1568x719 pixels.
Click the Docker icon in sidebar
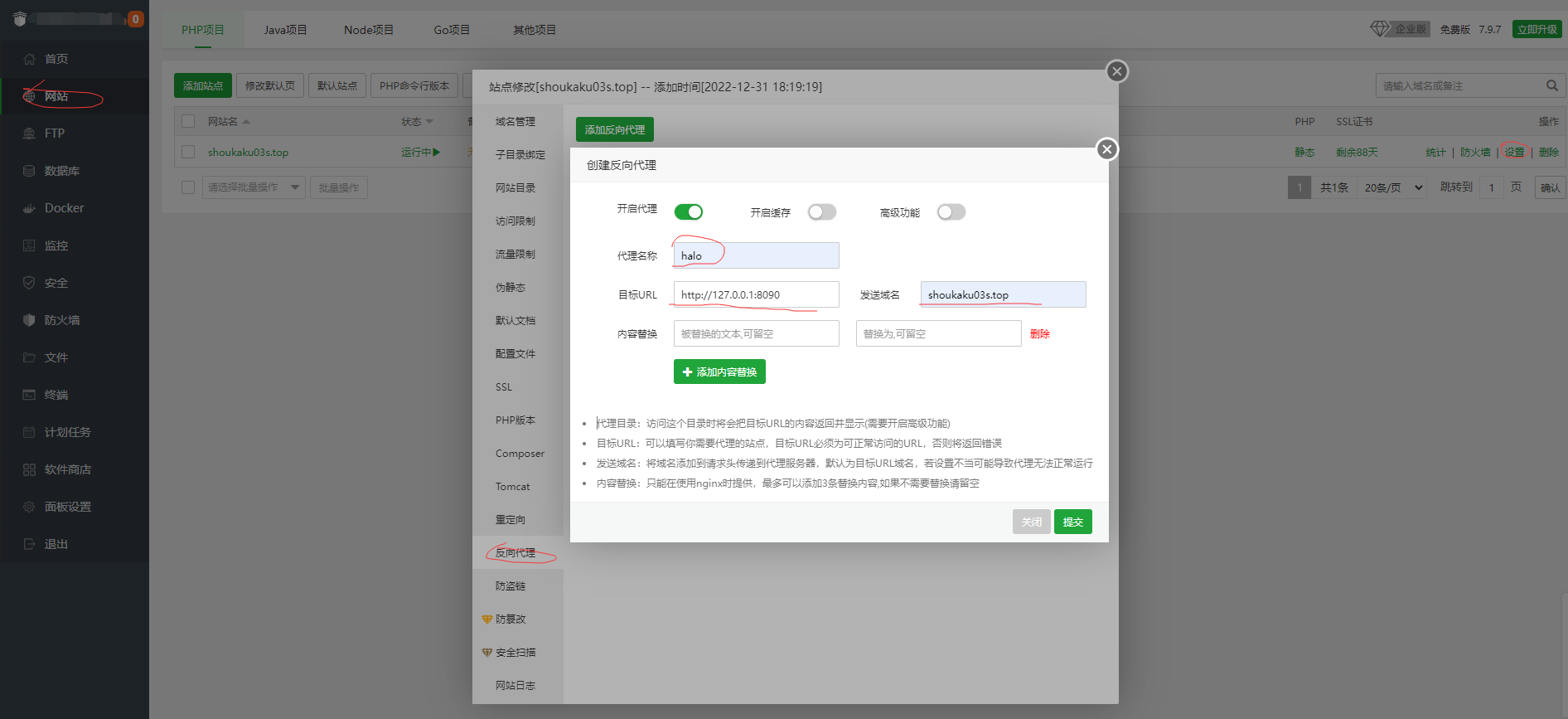point(29,208)
